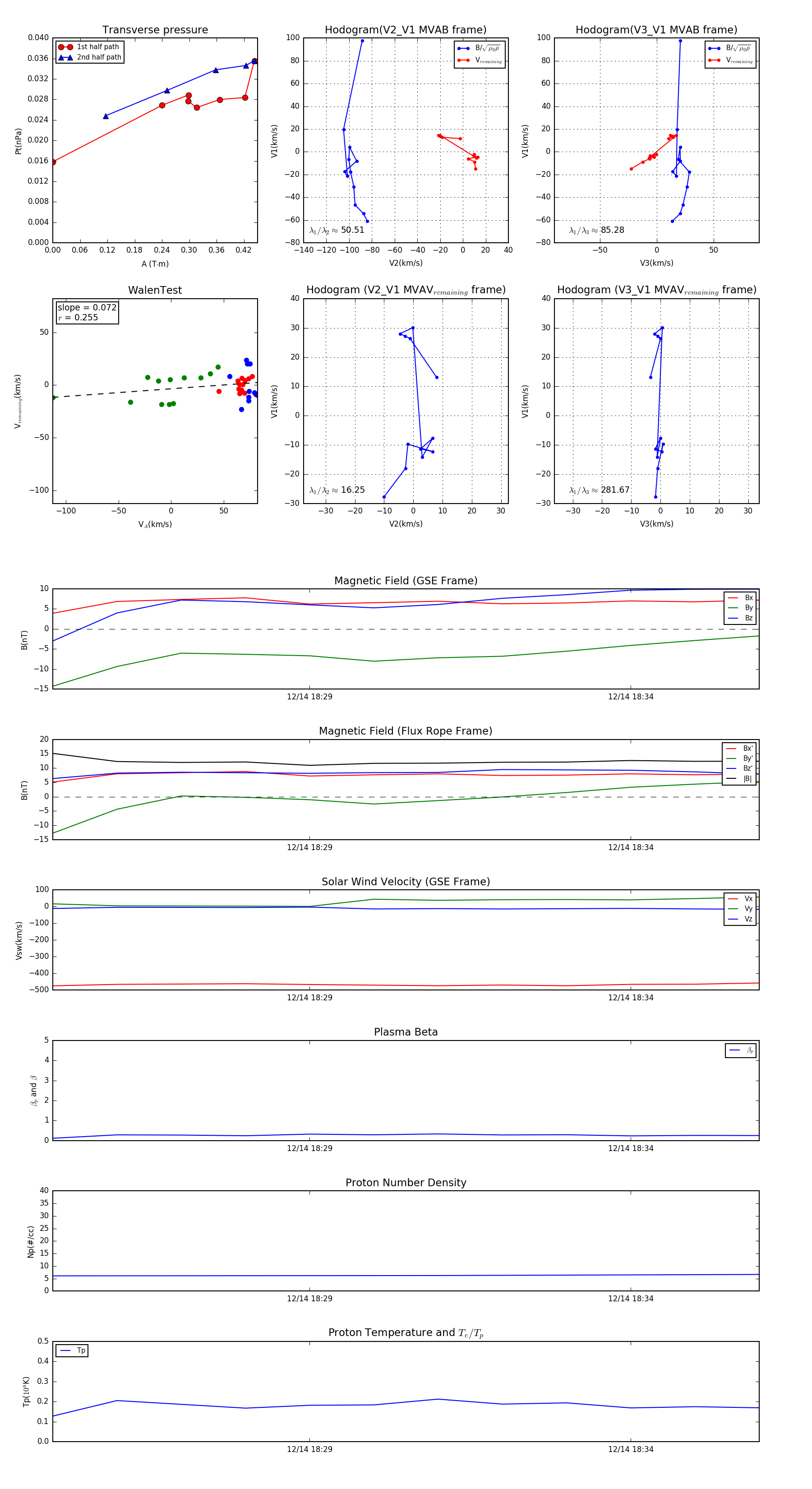Click the Bx' legend entry
Image resolution: width=812 pixels, height=1489 pixels.
click(739, 749)
